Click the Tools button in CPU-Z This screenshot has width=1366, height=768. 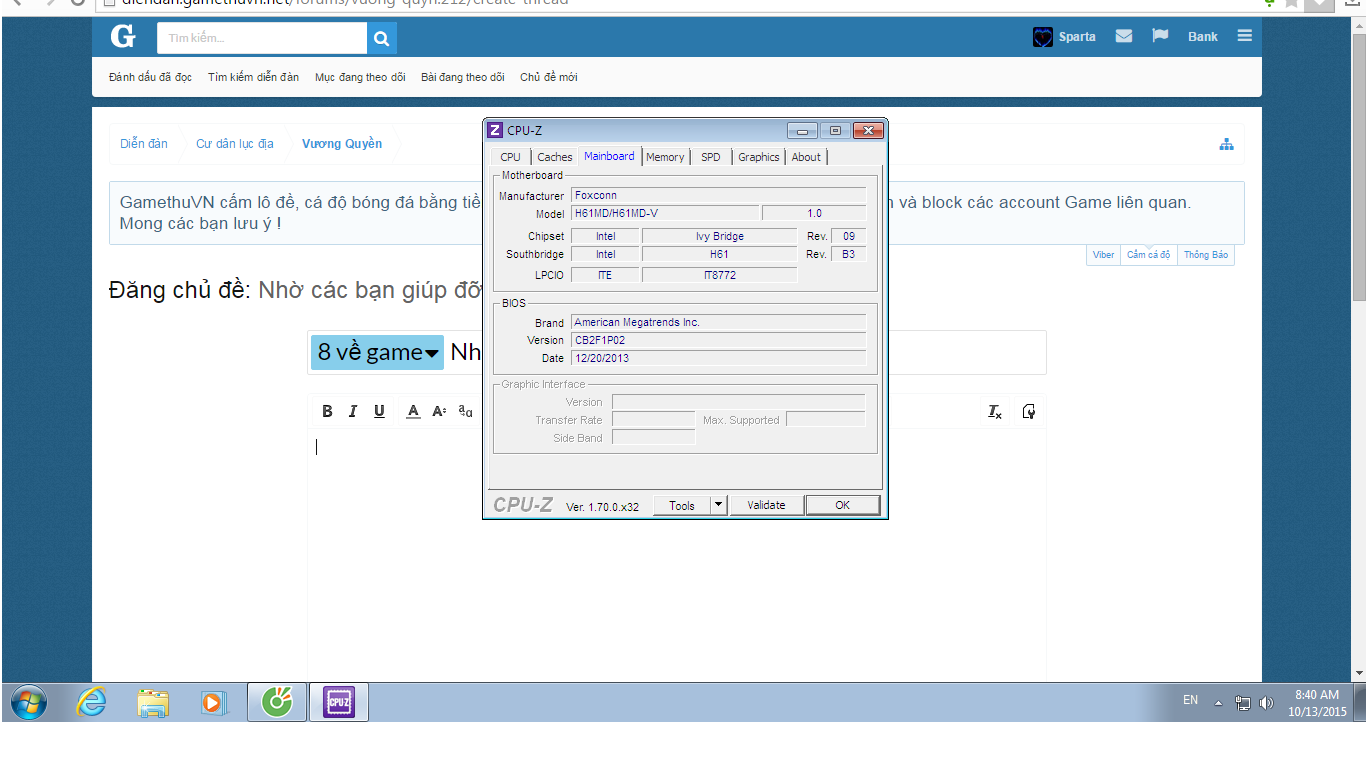coord(682,505)
